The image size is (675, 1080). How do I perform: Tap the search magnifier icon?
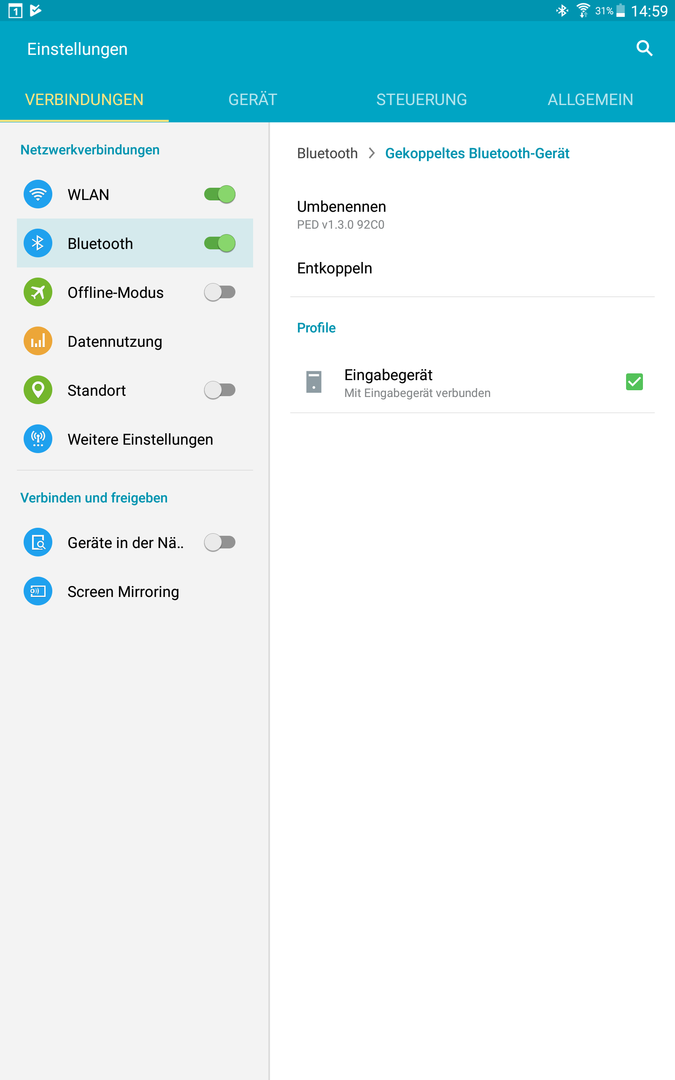click(644, 48)
